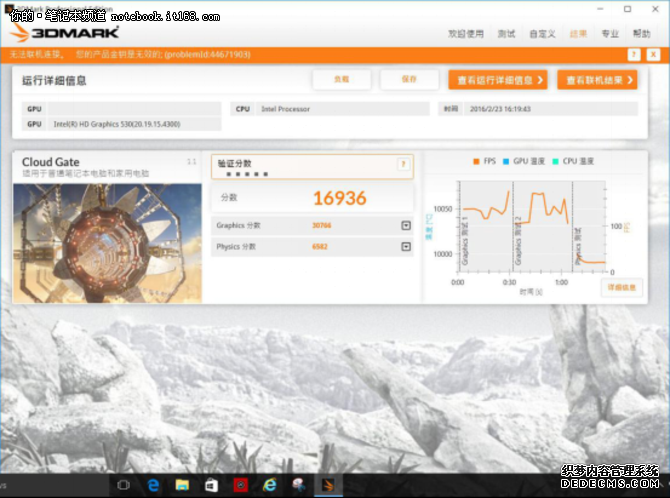The image size is (670, 498).
Task: Click the 保存 save button
Action: click(409, 80)
